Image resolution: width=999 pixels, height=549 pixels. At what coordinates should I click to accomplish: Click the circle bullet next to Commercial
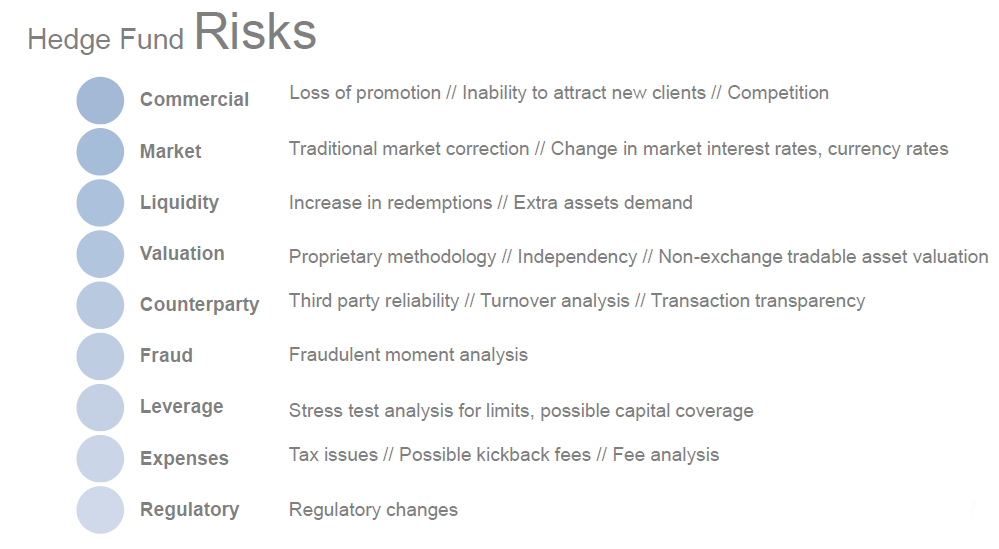[100, 101]
